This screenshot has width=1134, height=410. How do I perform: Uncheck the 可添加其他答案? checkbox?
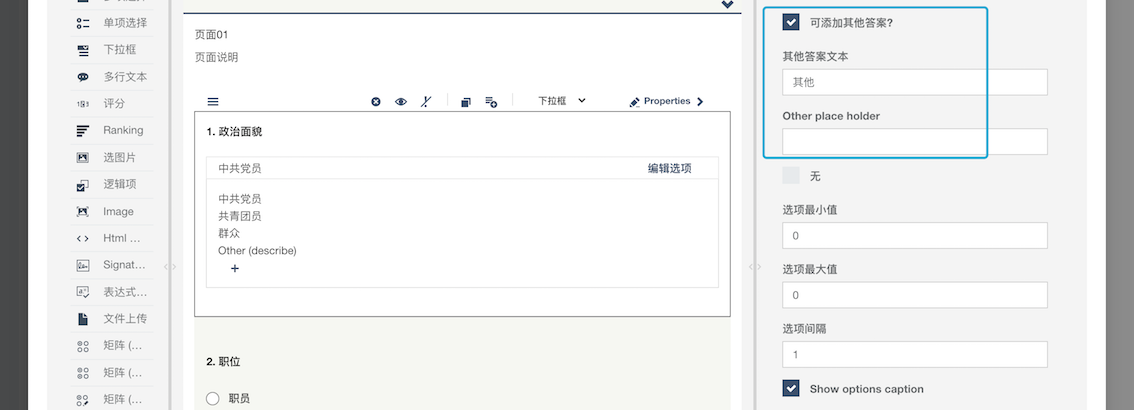[x=790, y=22]
